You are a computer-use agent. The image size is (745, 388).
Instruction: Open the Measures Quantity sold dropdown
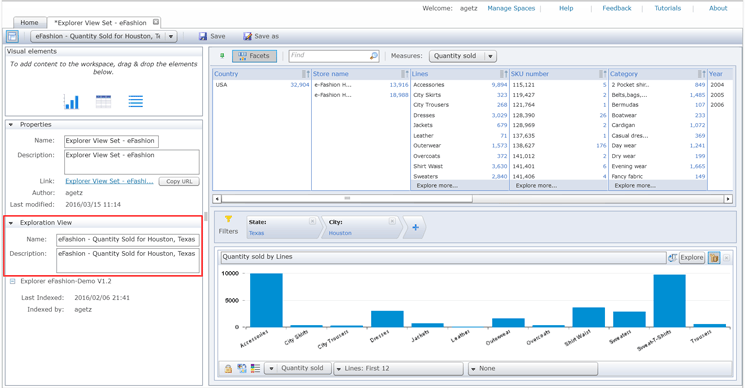point(490,56)
